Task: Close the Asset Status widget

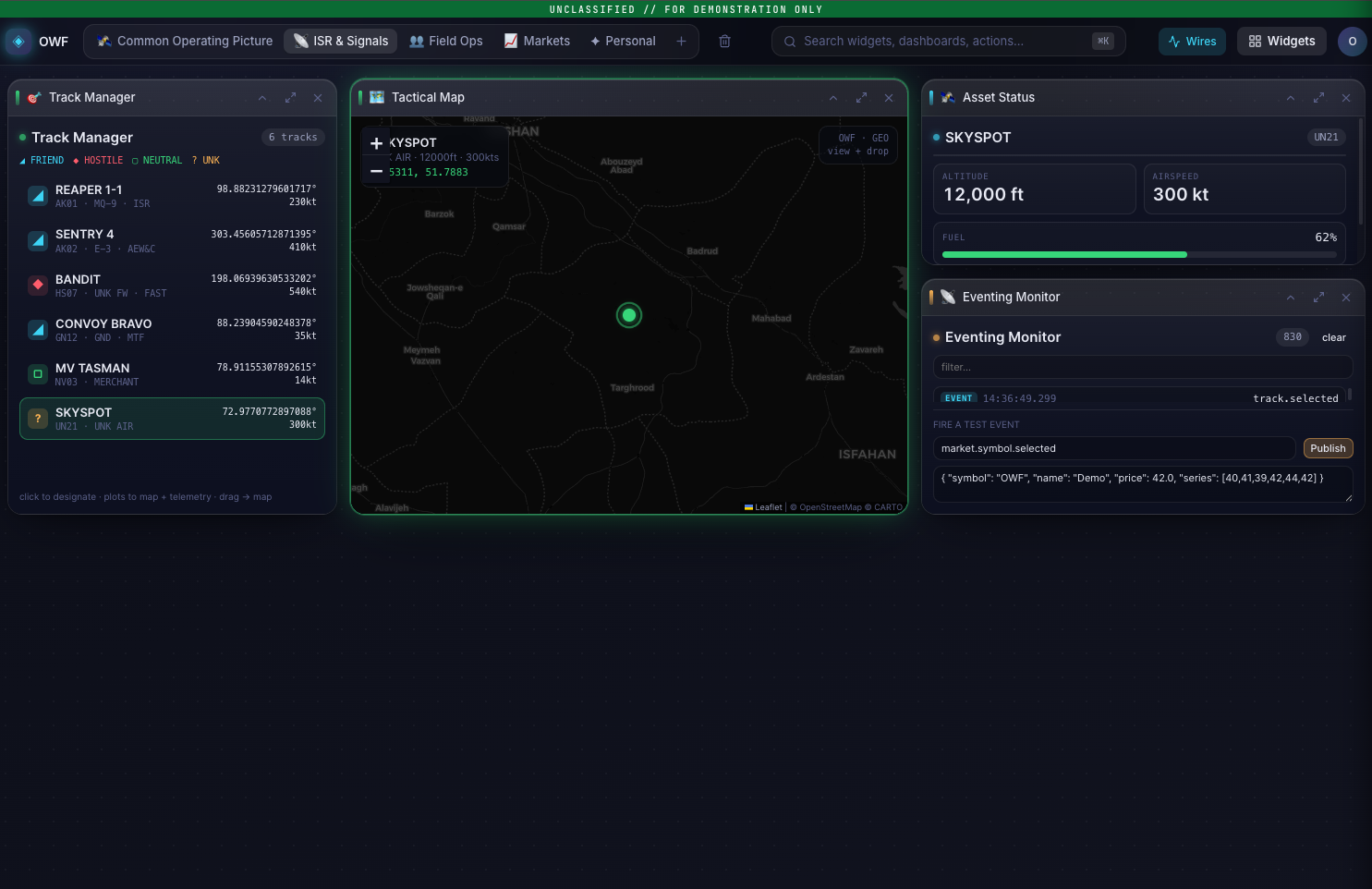Action: pyautogui.click(x=1346, y=98)
